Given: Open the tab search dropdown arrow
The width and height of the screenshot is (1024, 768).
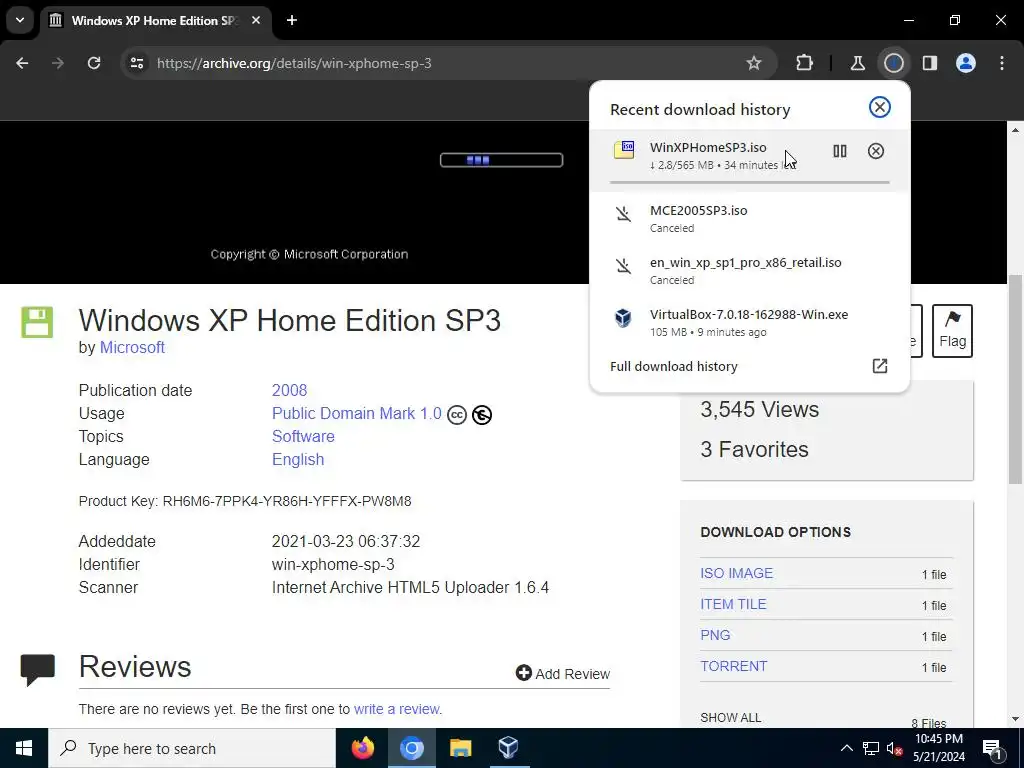Looking at the screenshot, I should point(20,20).
